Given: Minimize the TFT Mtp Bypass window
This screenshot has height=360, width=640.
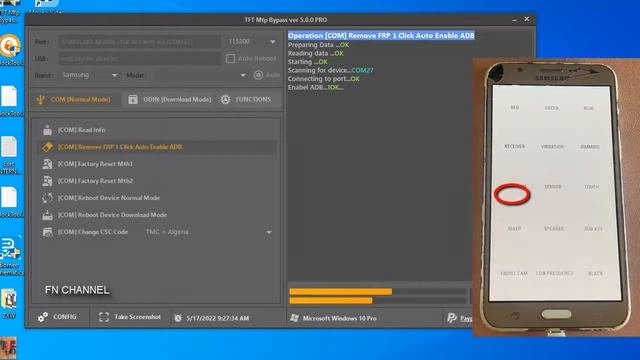Looking at the screenshot, I should pyautogui.click(x=514, y=20).
